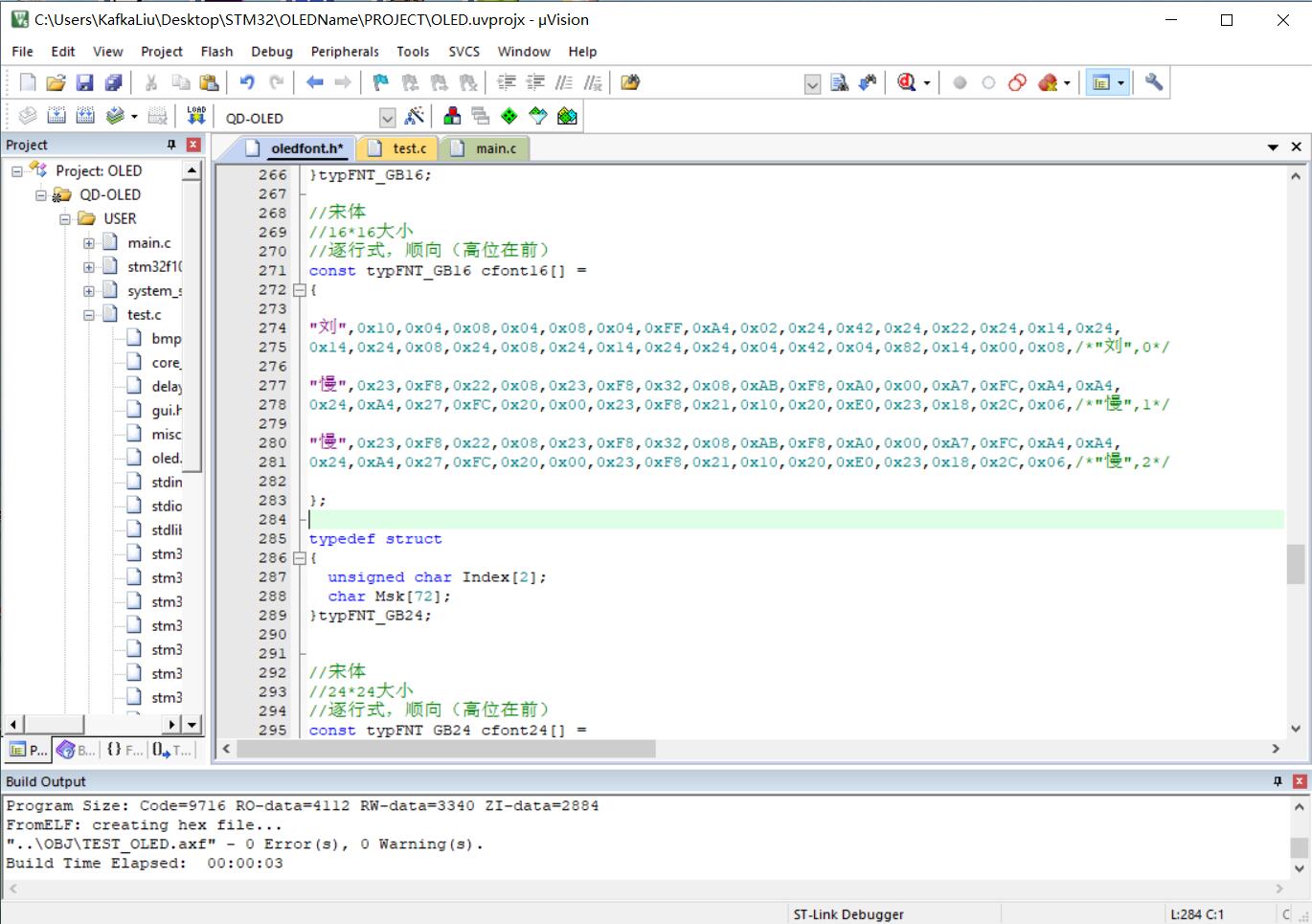Click the disable all breakpoints icon
Screen dimensions: 1312x924
pyautogui.click(x=1017, y=83)
